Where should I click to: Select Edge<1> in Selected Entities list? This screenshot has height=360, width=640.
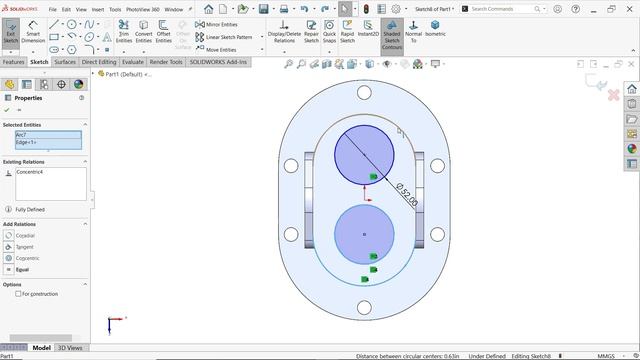pyautogui.click(x=48, y=142)
